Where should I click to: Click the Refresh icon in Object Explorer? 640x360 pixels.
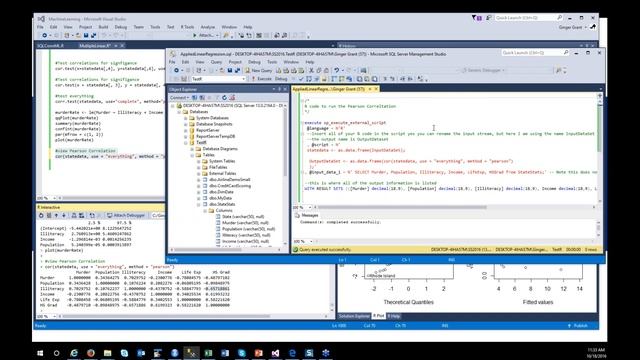tap(224, 98)
